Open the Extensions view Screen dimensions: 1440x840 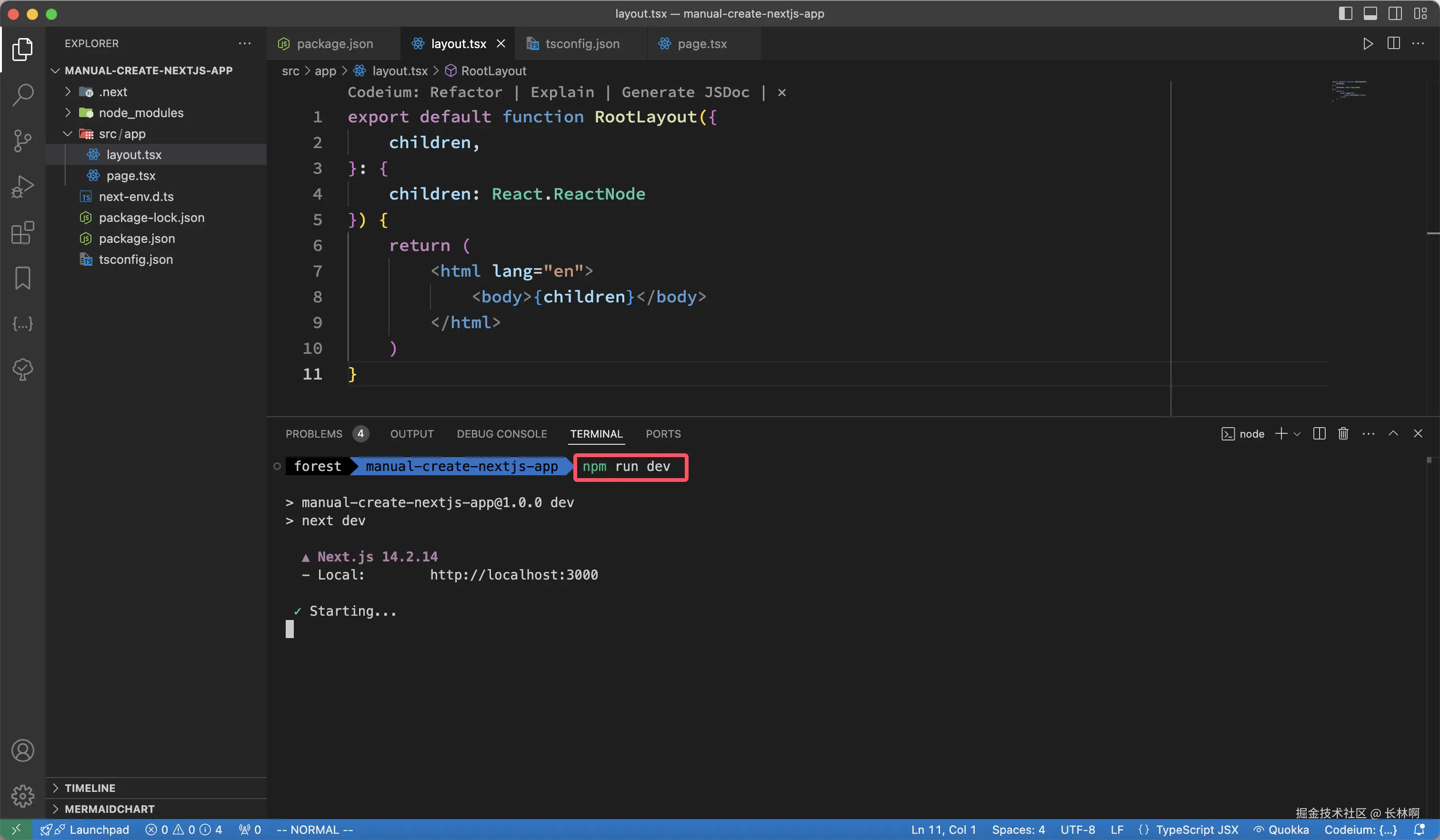23,232
